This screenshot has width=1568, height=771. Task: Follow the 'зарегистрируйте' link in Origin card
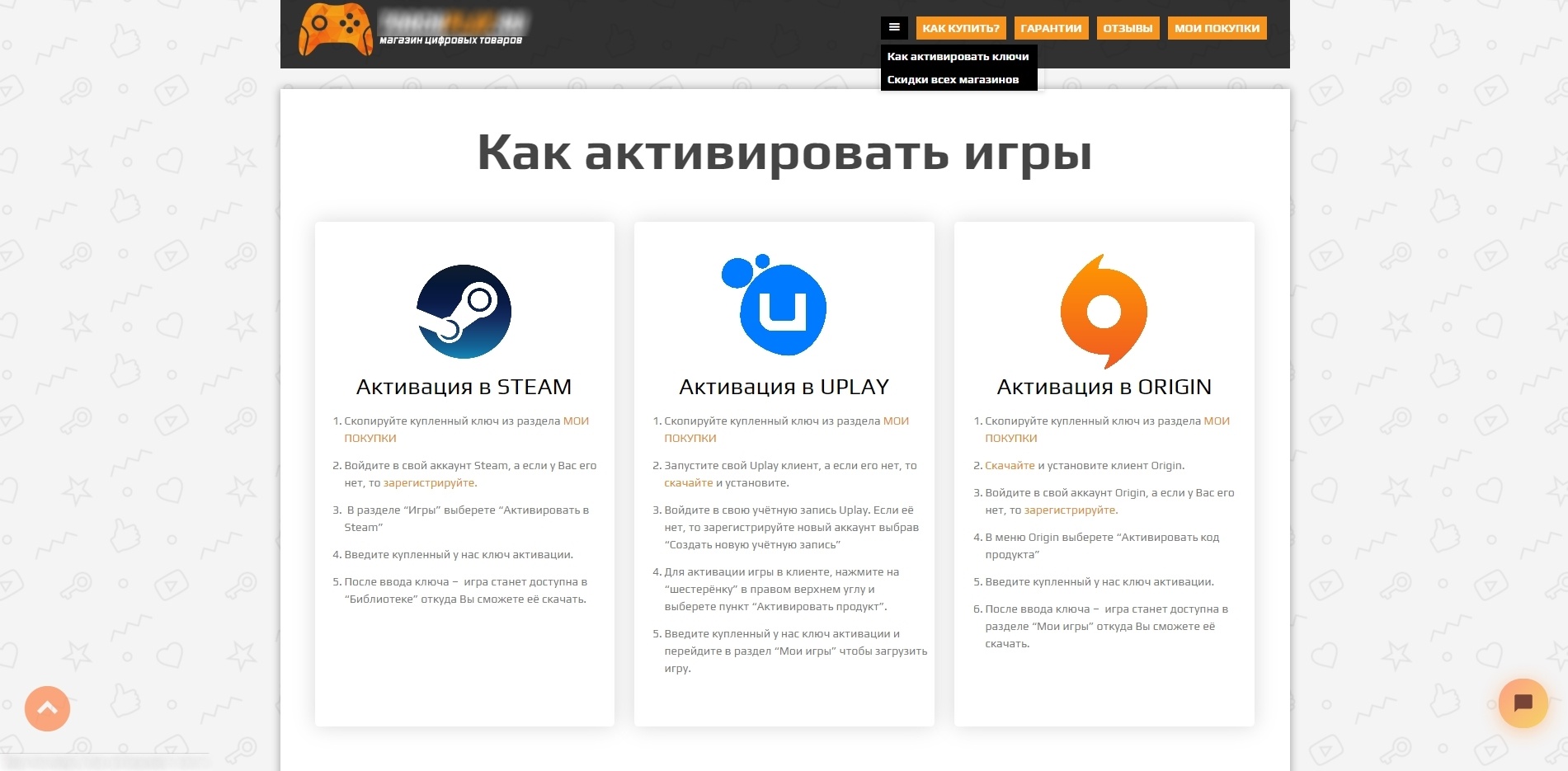pos(1070,510)
